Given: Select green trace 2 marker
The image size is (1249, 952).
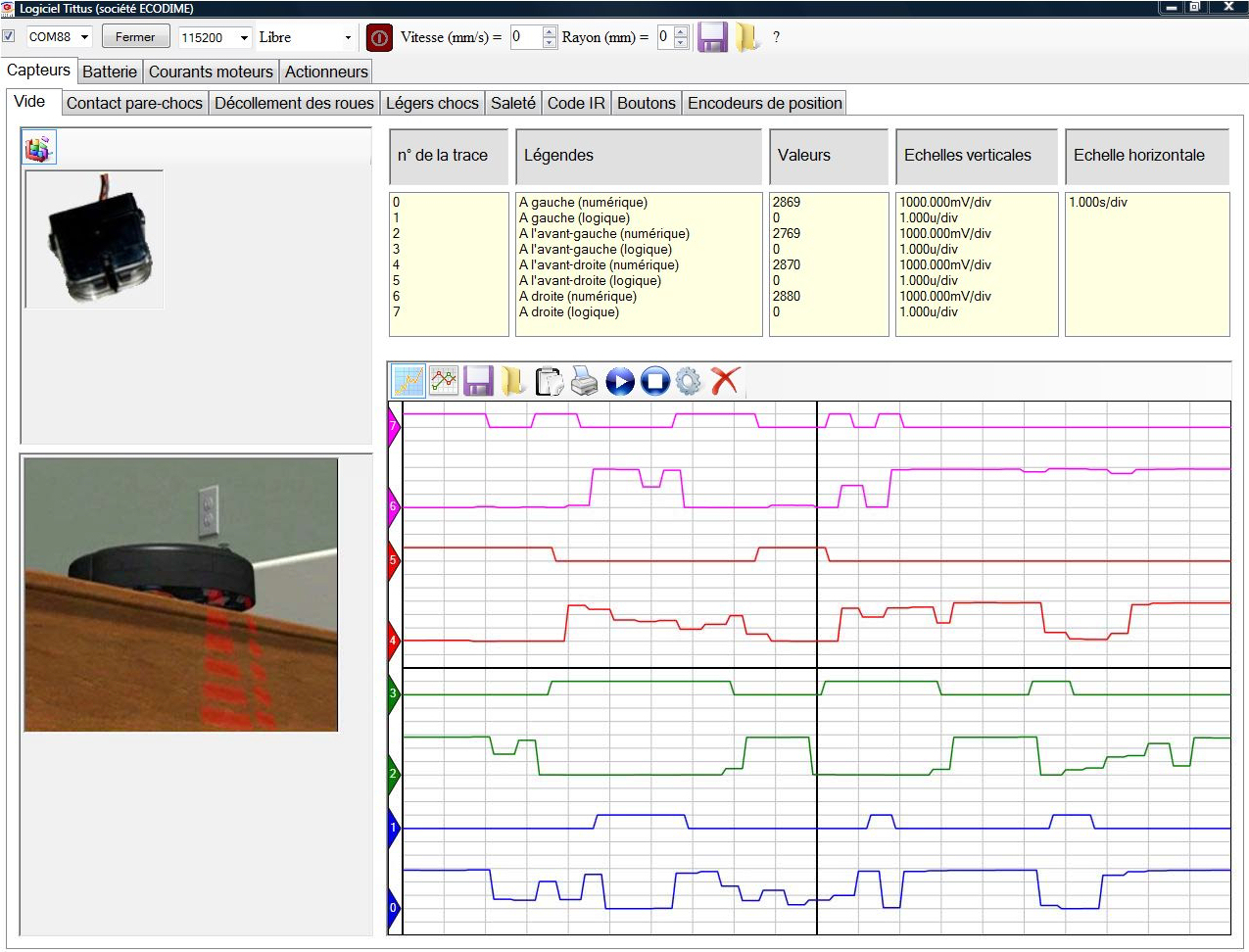Looking at the screenshot, I should (x=394, y=774).
